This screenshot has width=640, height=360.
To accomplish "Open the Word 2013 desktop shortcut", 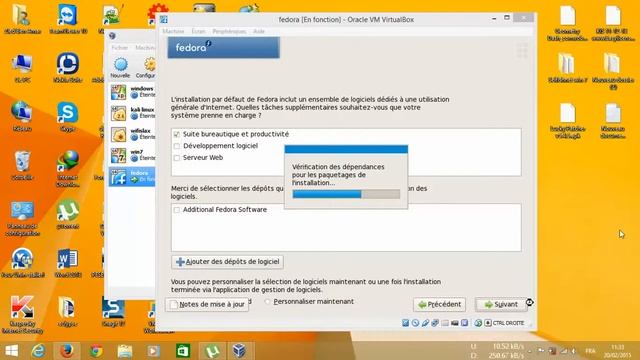I will pyautogui.click(x=68, y=263).
